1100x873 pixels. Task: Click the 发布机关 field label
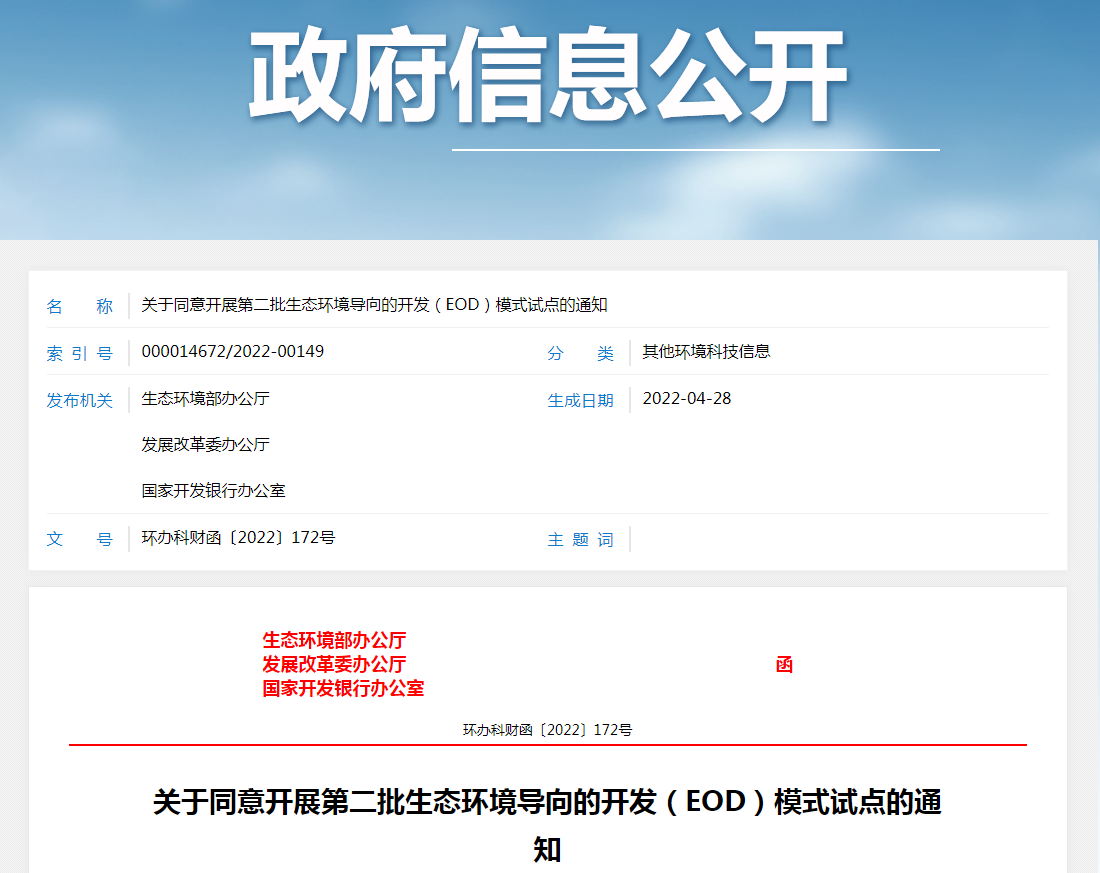pyautogui.click(x=80, y=400)
